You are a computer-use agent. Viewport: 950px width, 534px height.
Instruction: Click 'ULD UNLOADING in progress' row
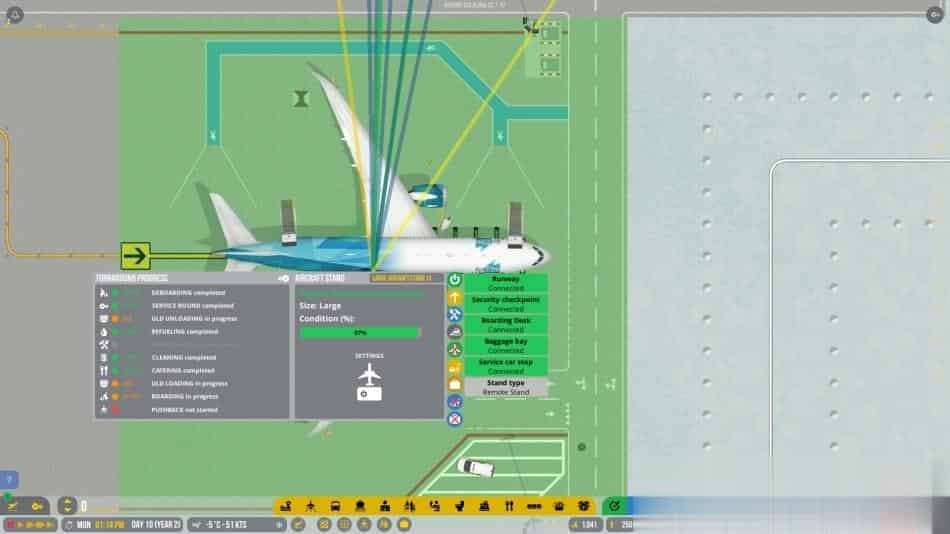click(x=191, y=319)
